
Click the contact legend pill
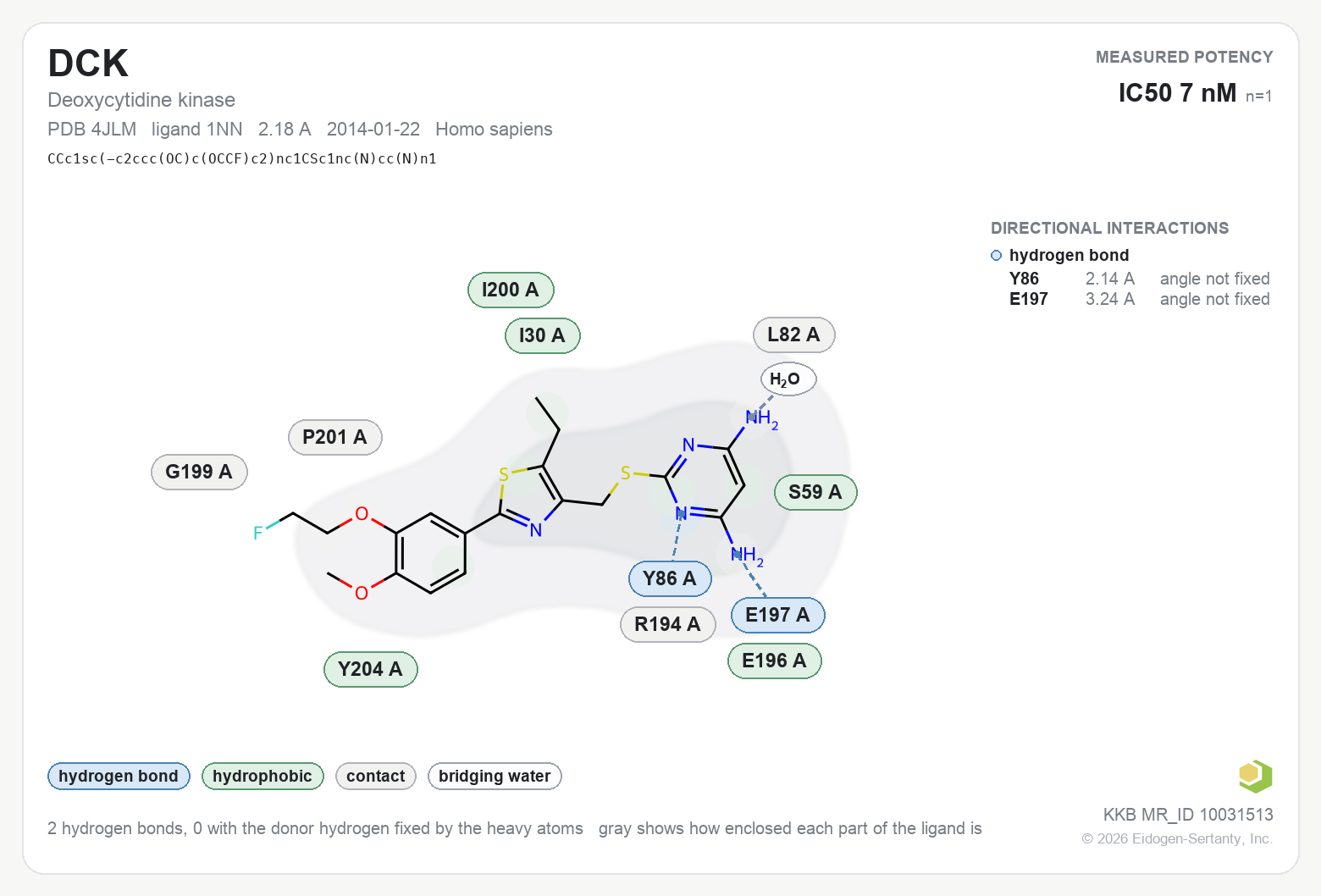click(x=376, y=776)
